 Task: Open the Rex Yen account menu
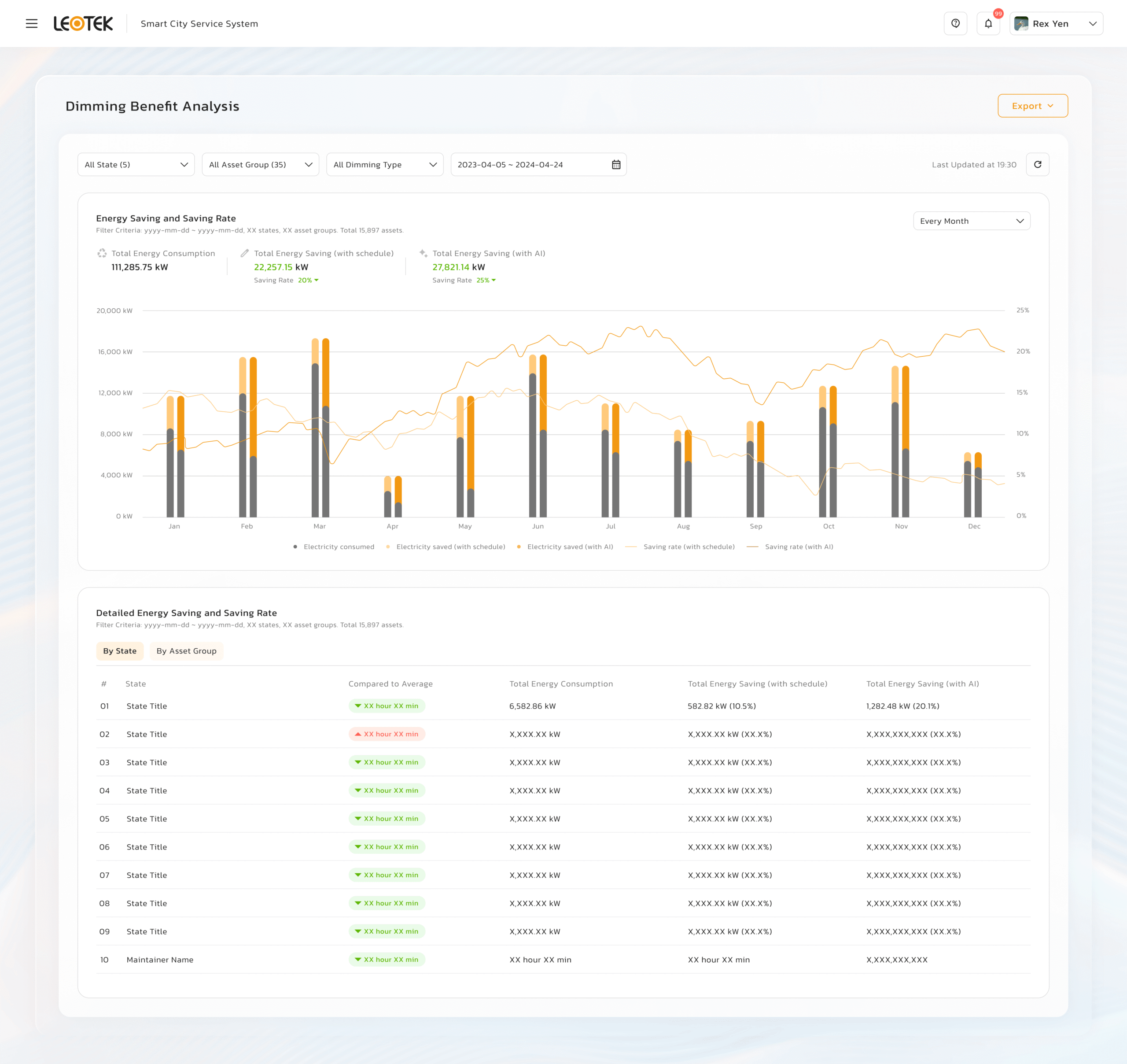coord(1056,23)
